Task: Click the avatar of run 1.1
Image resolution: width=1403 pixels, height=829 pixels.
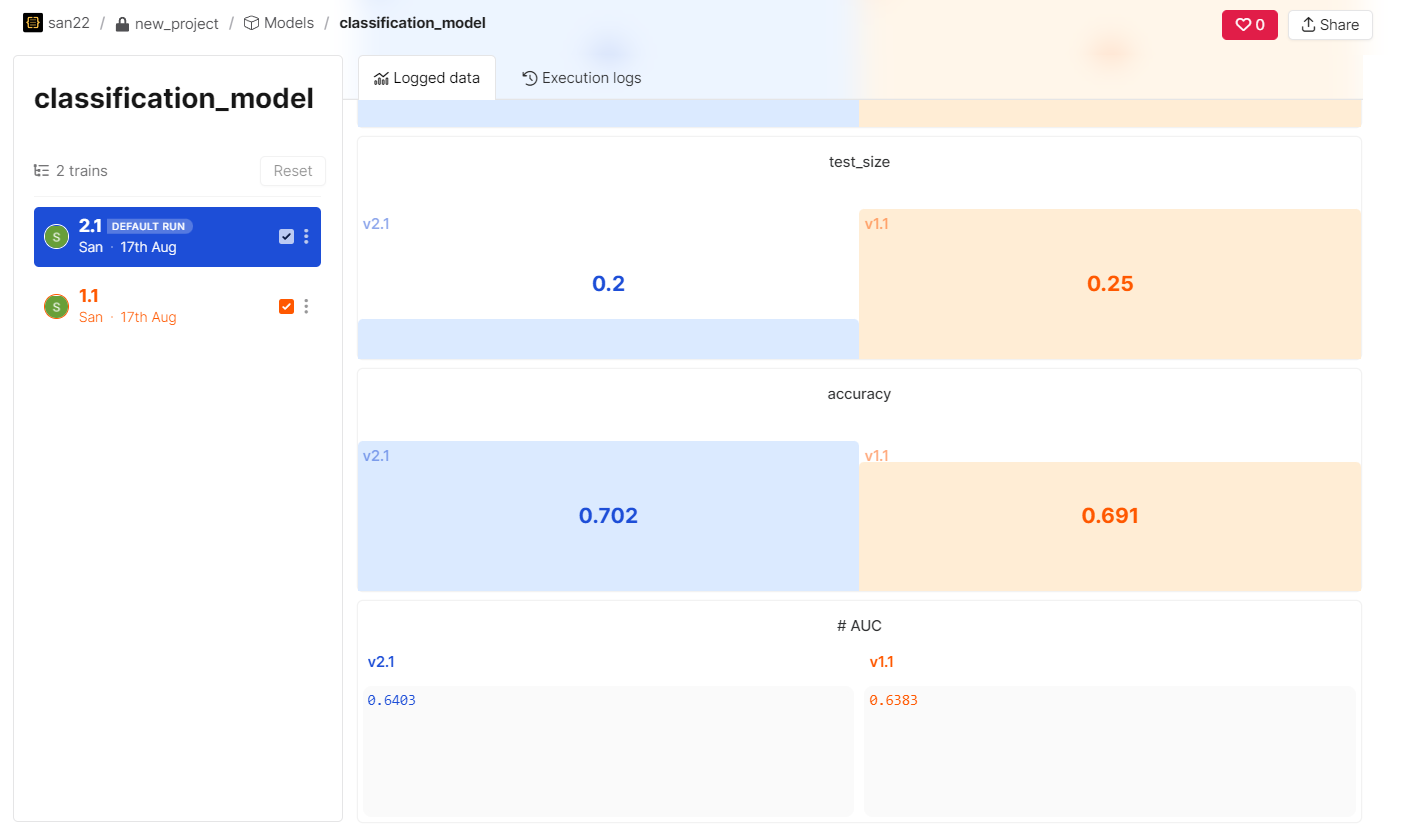Action: coord(56,307)
